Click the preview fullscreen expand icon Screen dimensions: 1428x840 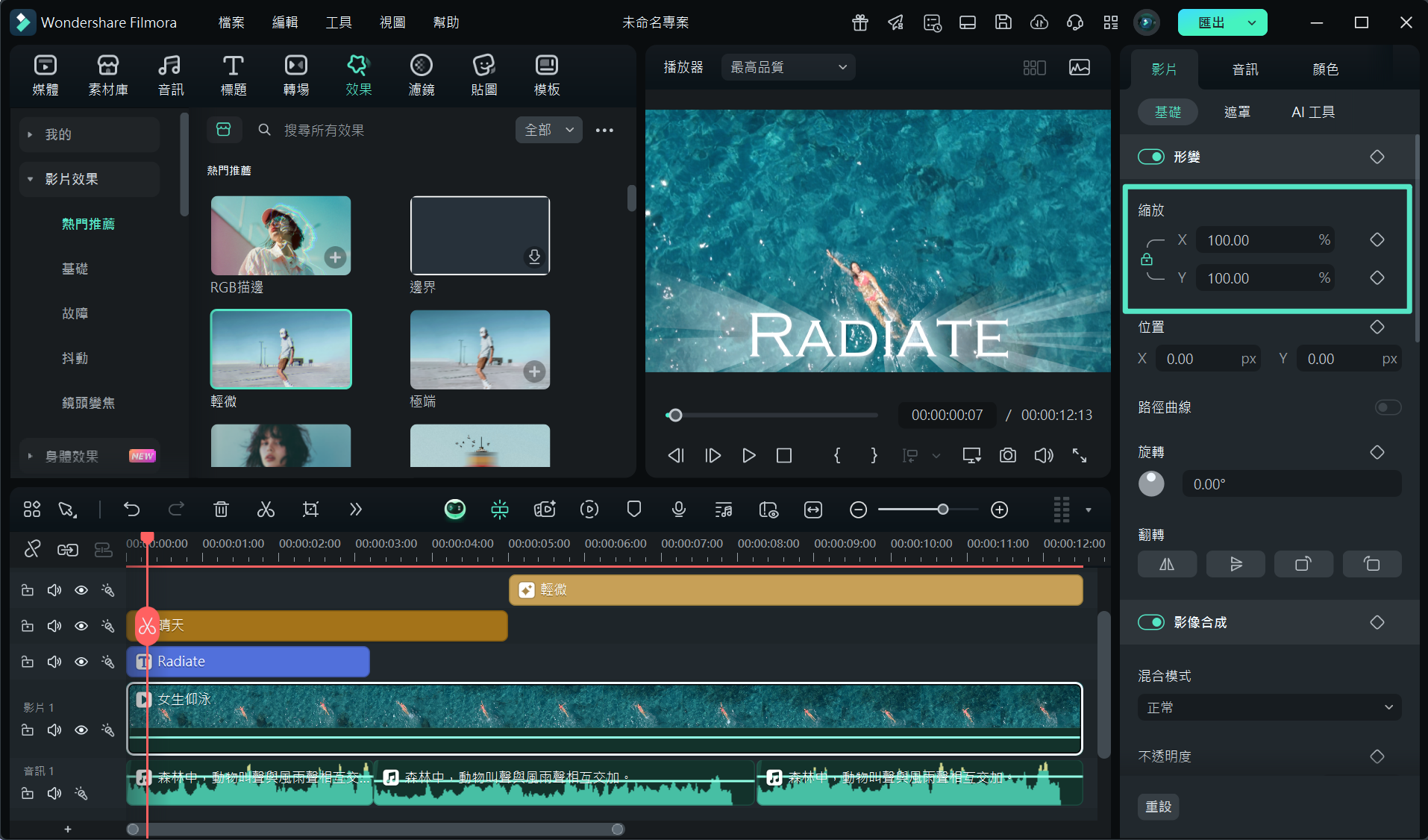pyautogui.click(x=1080, y=455)
